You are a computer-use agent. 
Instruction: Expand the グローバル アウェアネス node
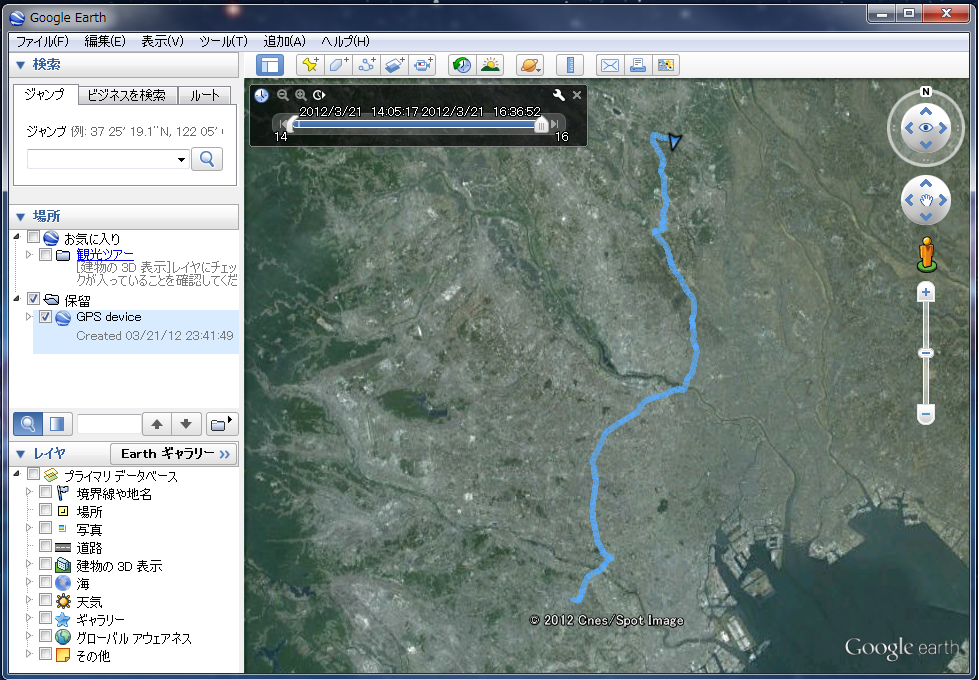(x=29, y=636)
